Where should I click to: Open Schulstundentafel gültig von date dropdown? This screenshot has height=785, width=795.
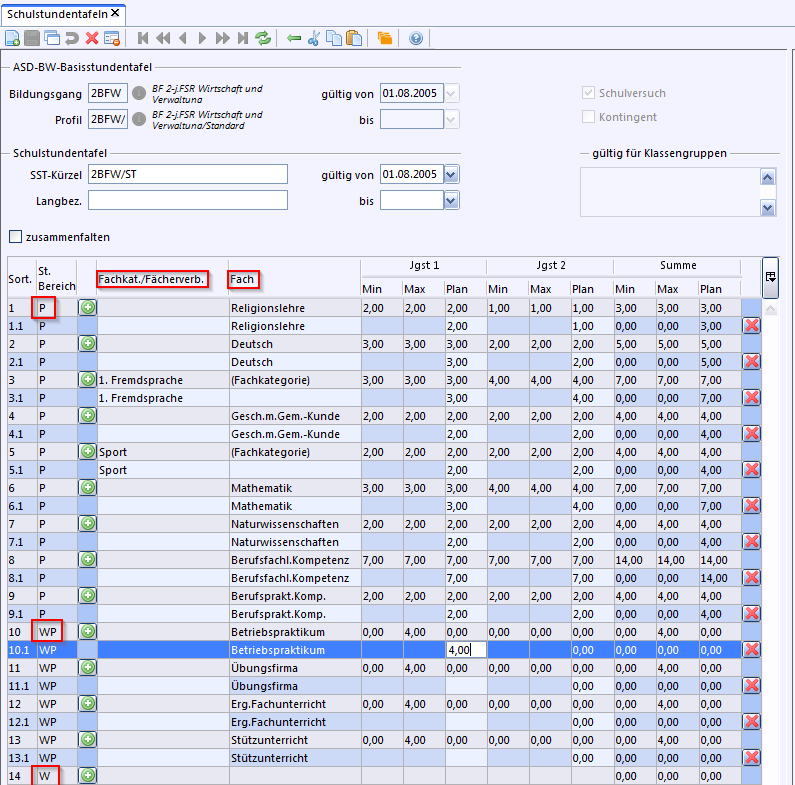(x=451, y=174)
